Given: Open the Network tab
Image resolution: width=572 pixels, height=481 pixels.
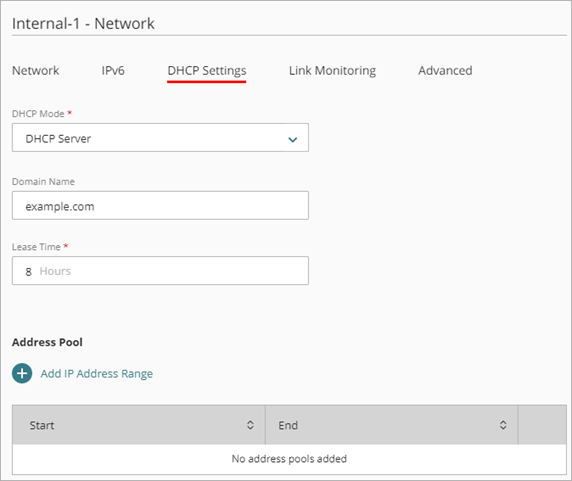Looking at the screenshot, I should pyautogui.click(x=35, y=70).
